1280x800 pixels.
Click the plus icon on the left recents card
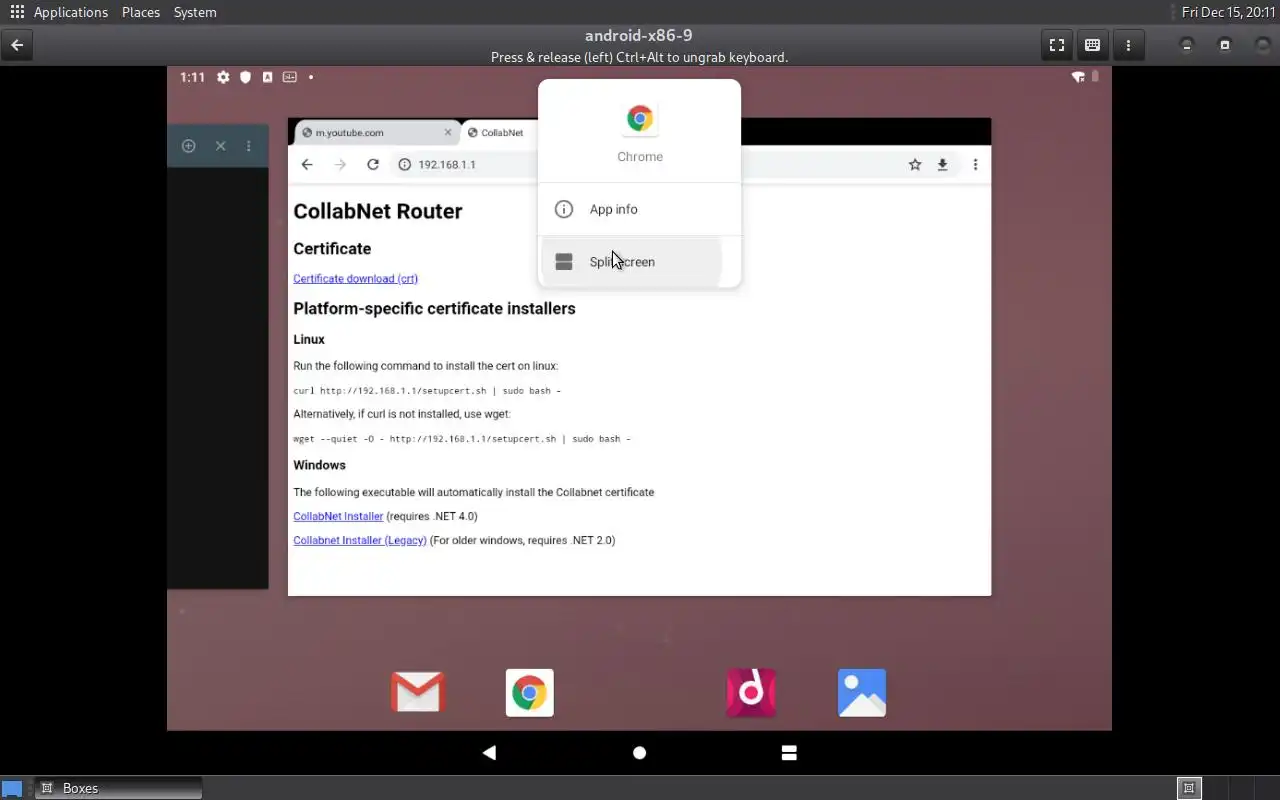tap(188, 146)
